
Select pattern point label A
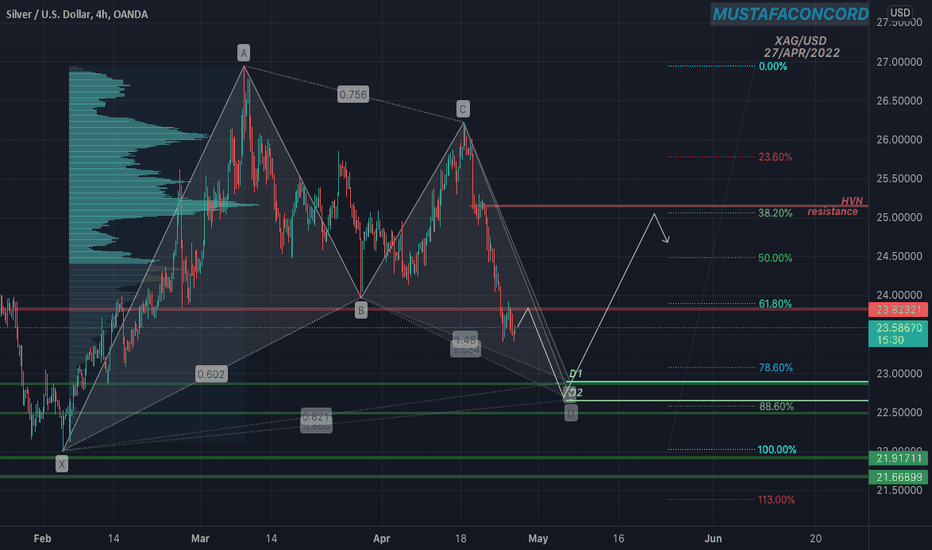(x=244, y=53)
